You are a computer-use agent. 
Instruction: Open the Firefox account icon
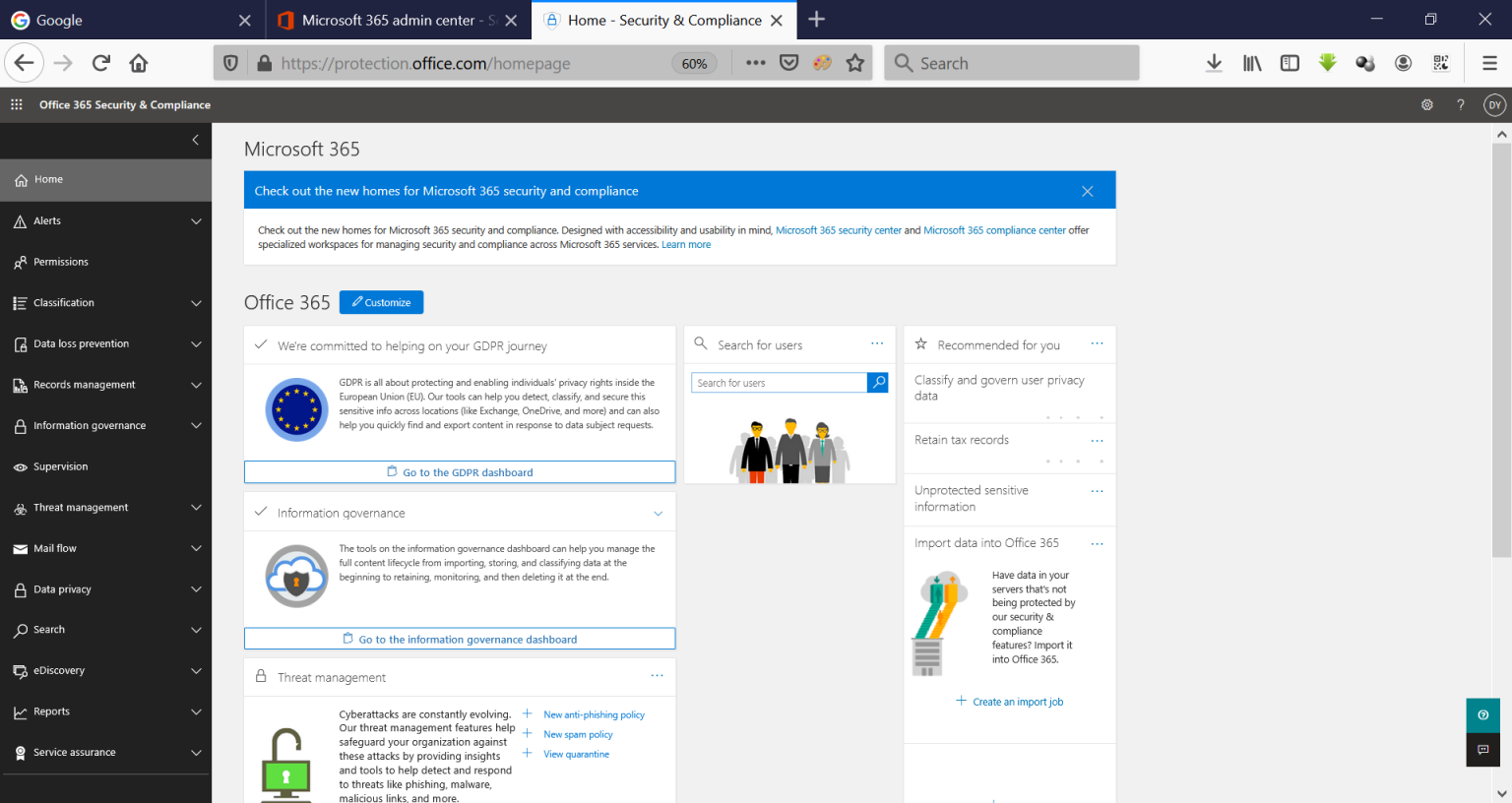(1404, 63)
